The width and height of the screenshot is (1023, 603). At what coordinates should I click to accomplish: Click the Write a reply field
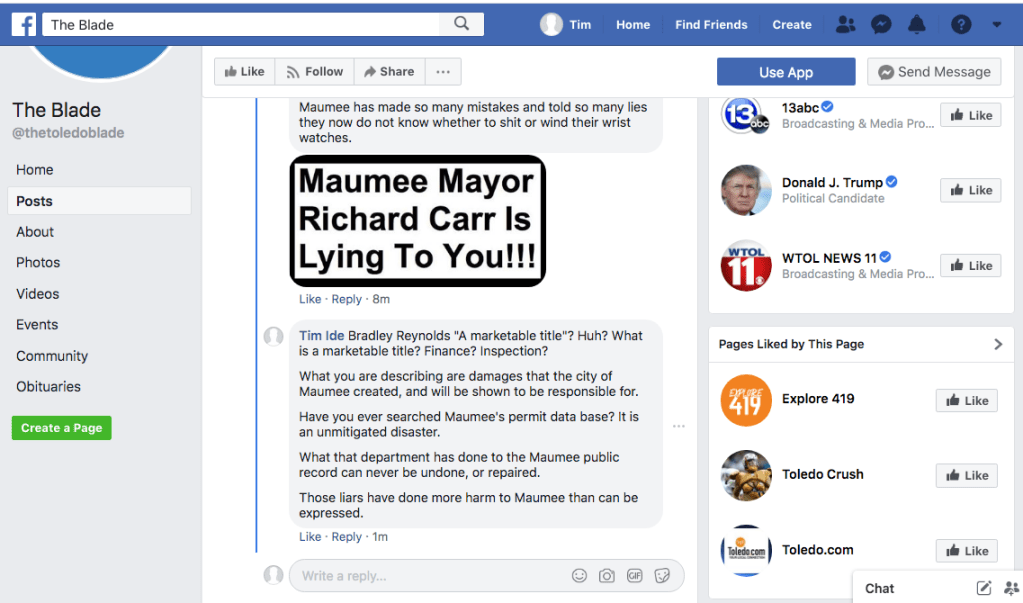pos(430,576)
